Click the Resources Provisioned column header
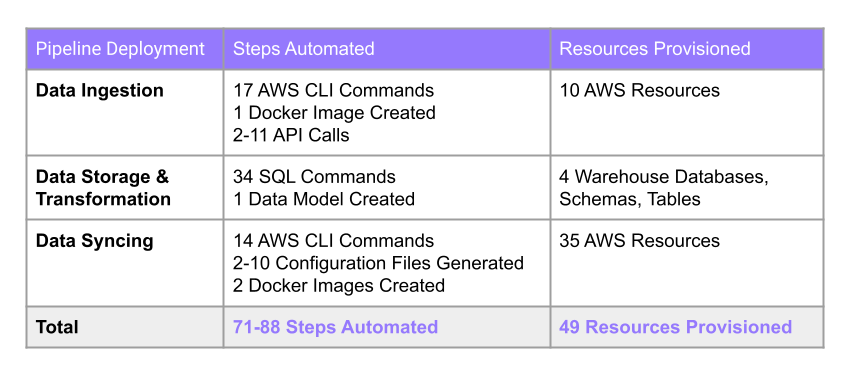 click(x=654, y=49)
